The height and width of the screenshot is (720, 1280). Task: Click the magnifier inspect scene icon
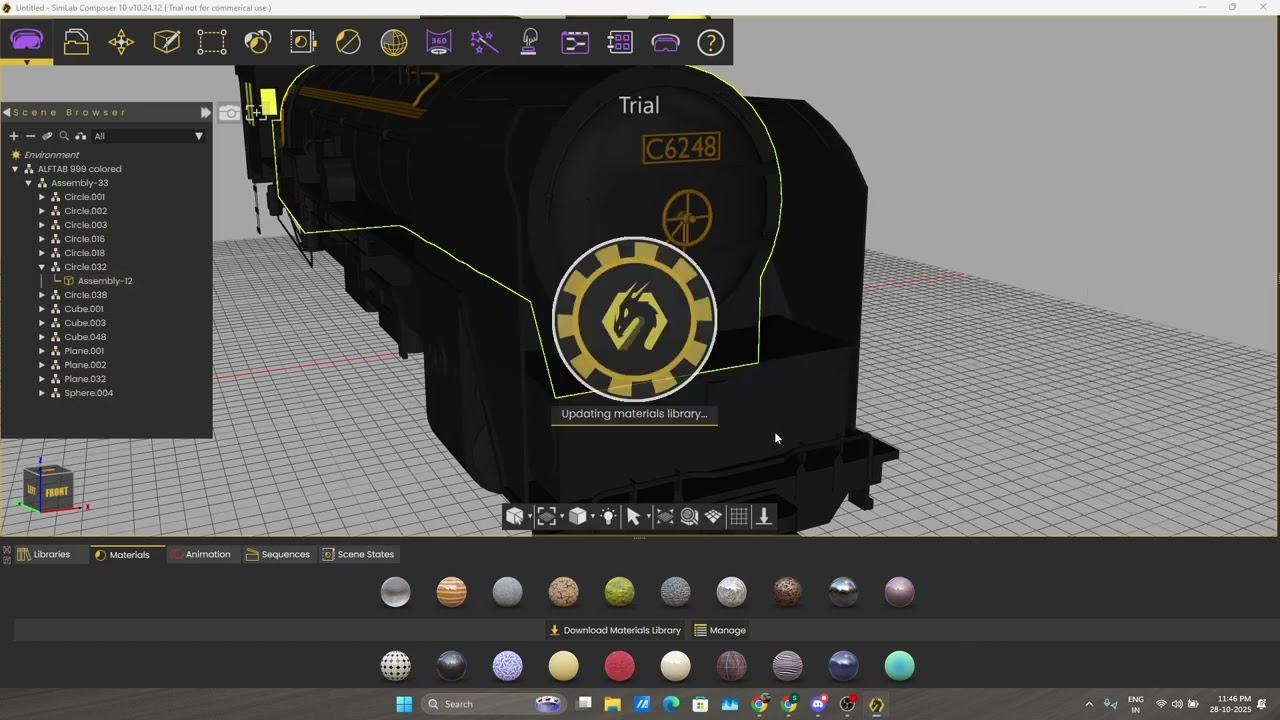pyautogui.click(x=689, y=516)
